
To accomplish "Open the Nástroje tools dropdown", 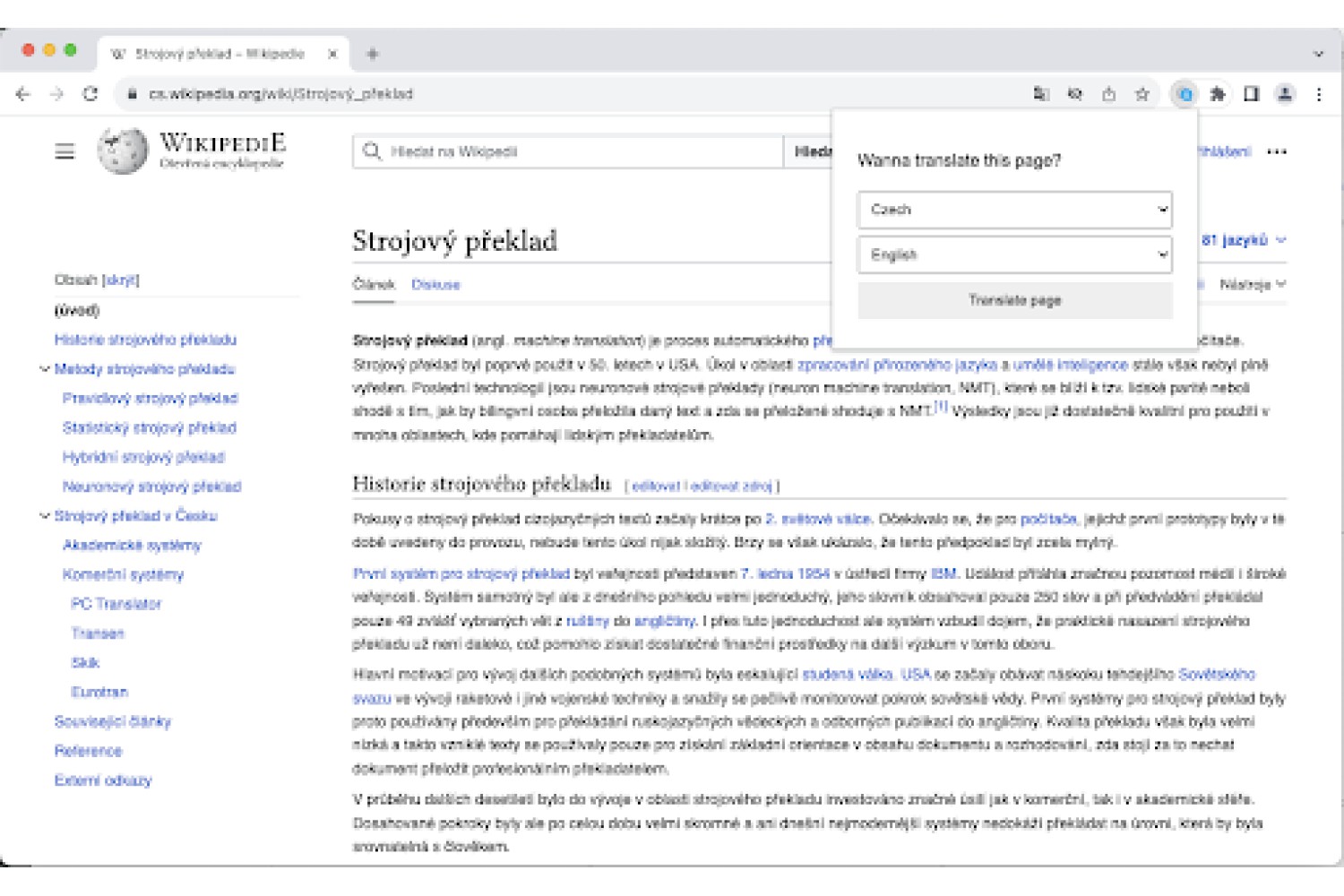I will [1252, 284].
